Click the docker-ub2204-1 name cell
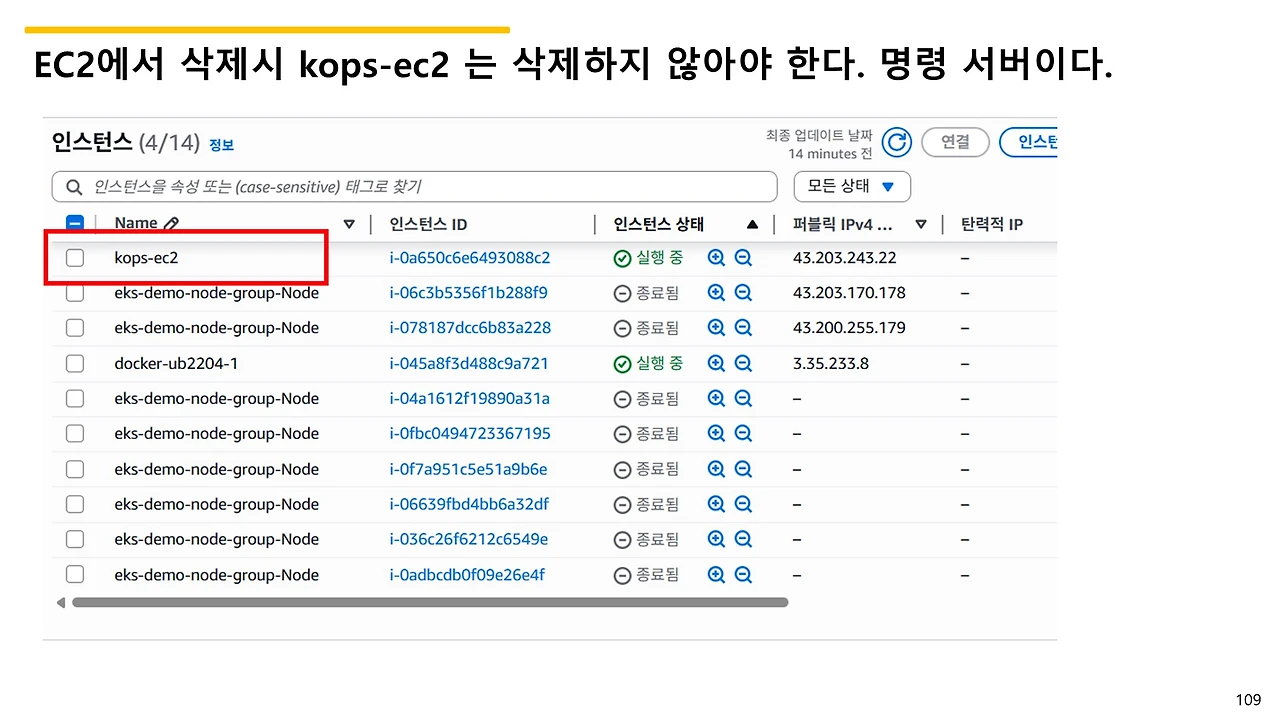1280x720 pixels. [176, 364]
